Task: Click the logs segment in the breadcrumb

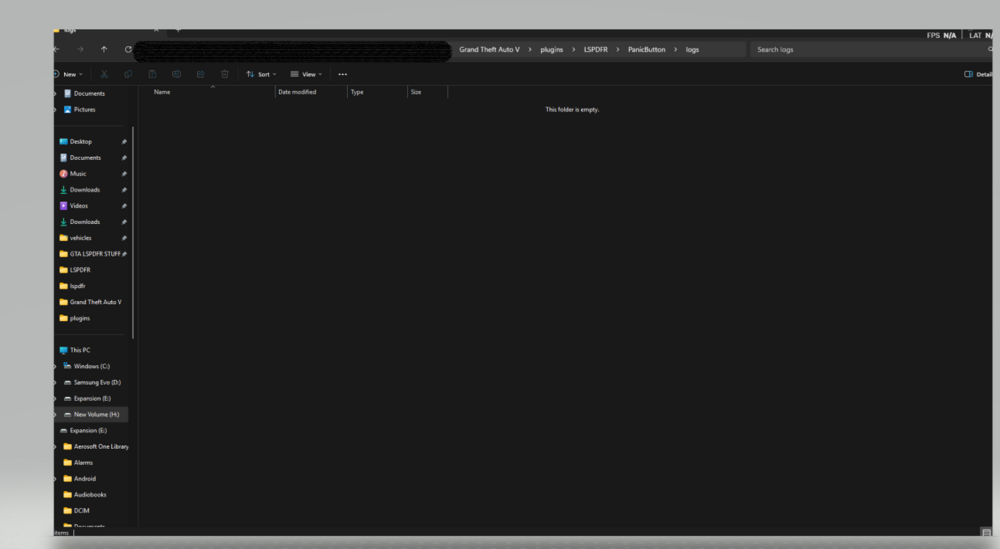Action: tap(692, 49)
